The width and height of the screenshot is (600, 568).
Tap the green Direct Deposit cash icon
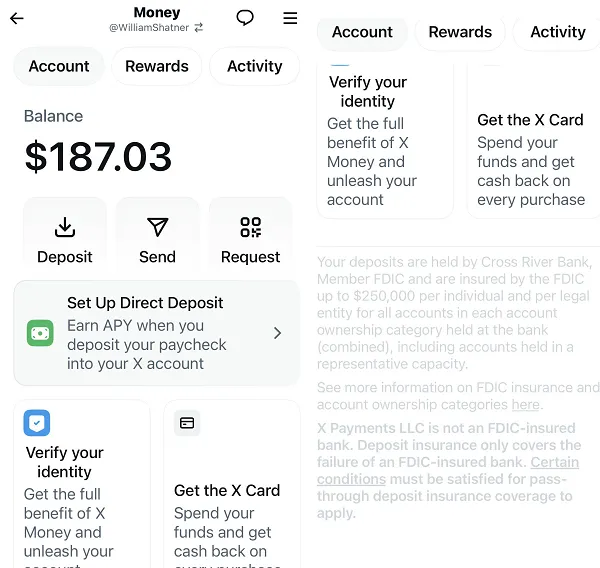40,333
